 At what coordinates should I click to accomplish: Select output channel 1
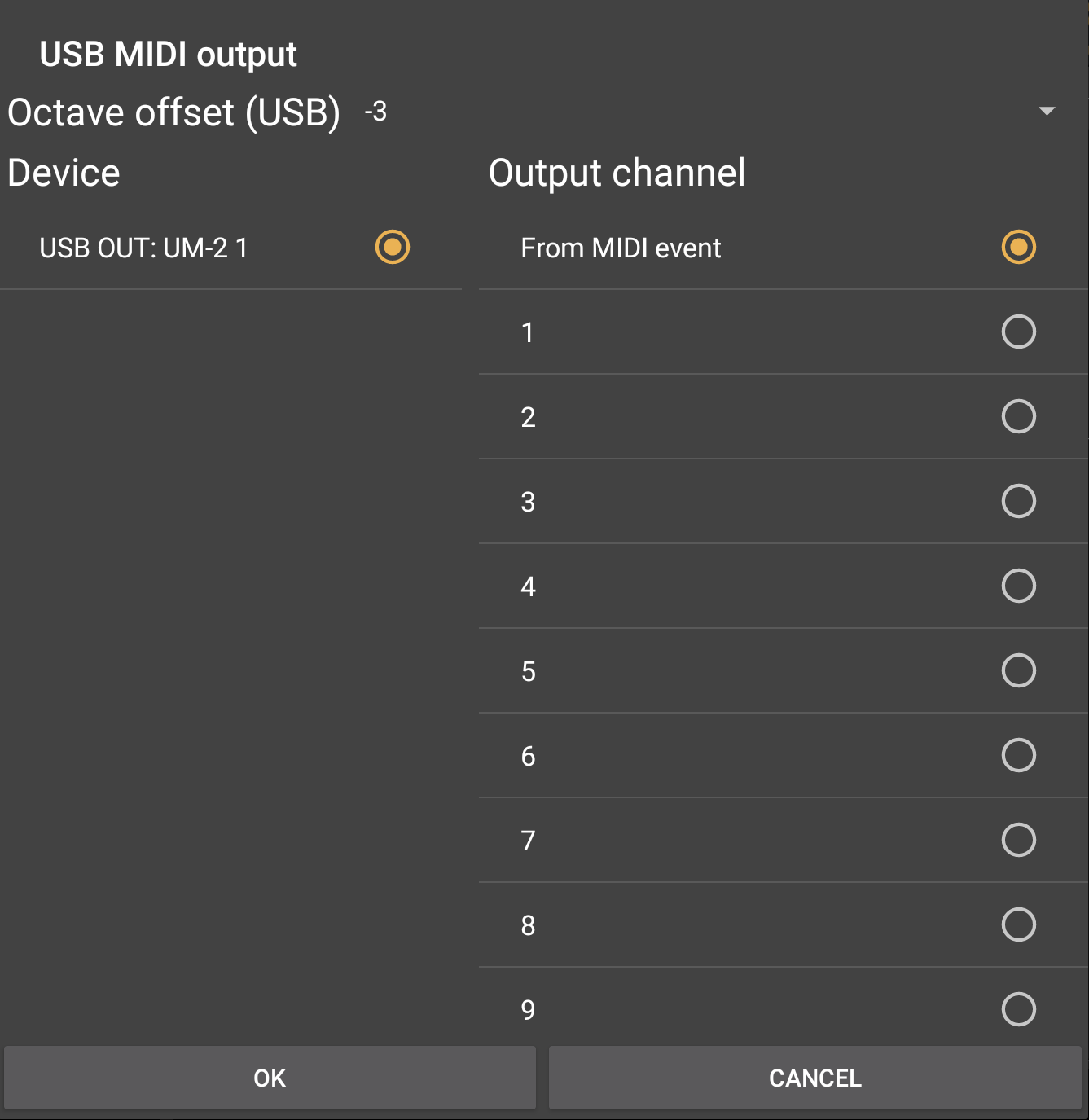pos(1018,332)
